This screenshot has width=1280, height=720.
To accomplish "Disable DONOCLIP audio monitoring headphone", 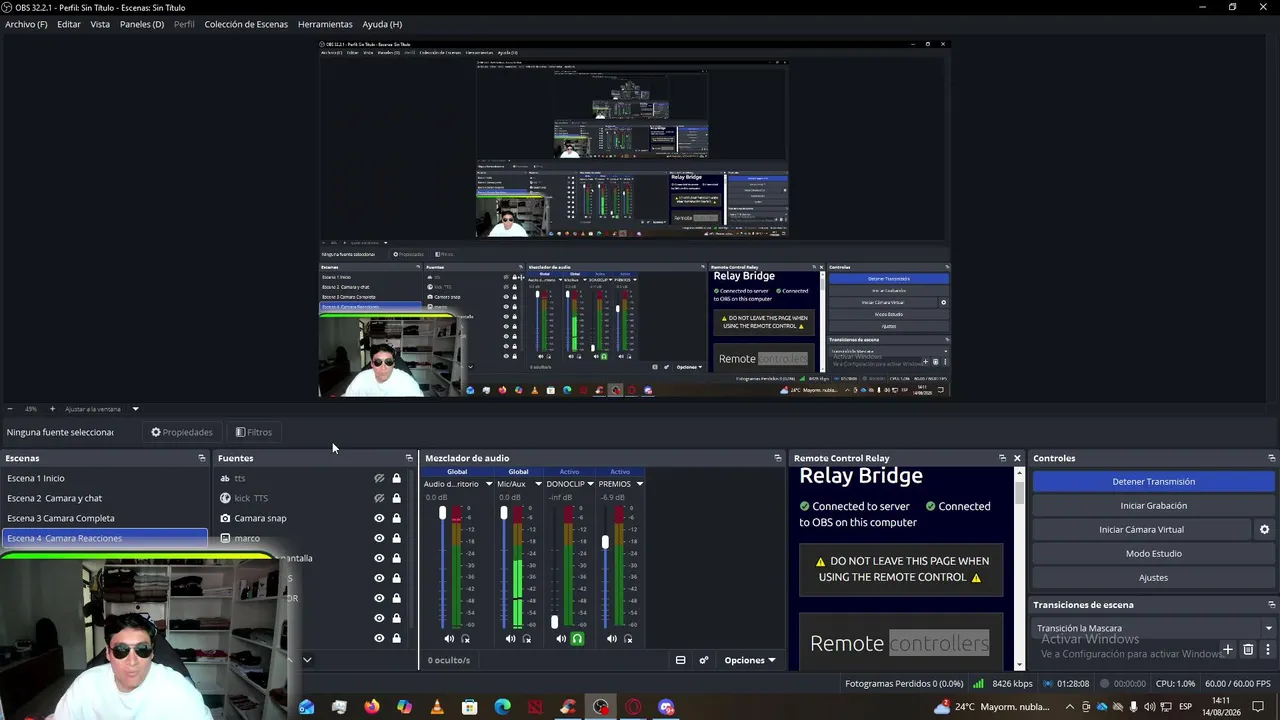I will click(x=577, y=638).
